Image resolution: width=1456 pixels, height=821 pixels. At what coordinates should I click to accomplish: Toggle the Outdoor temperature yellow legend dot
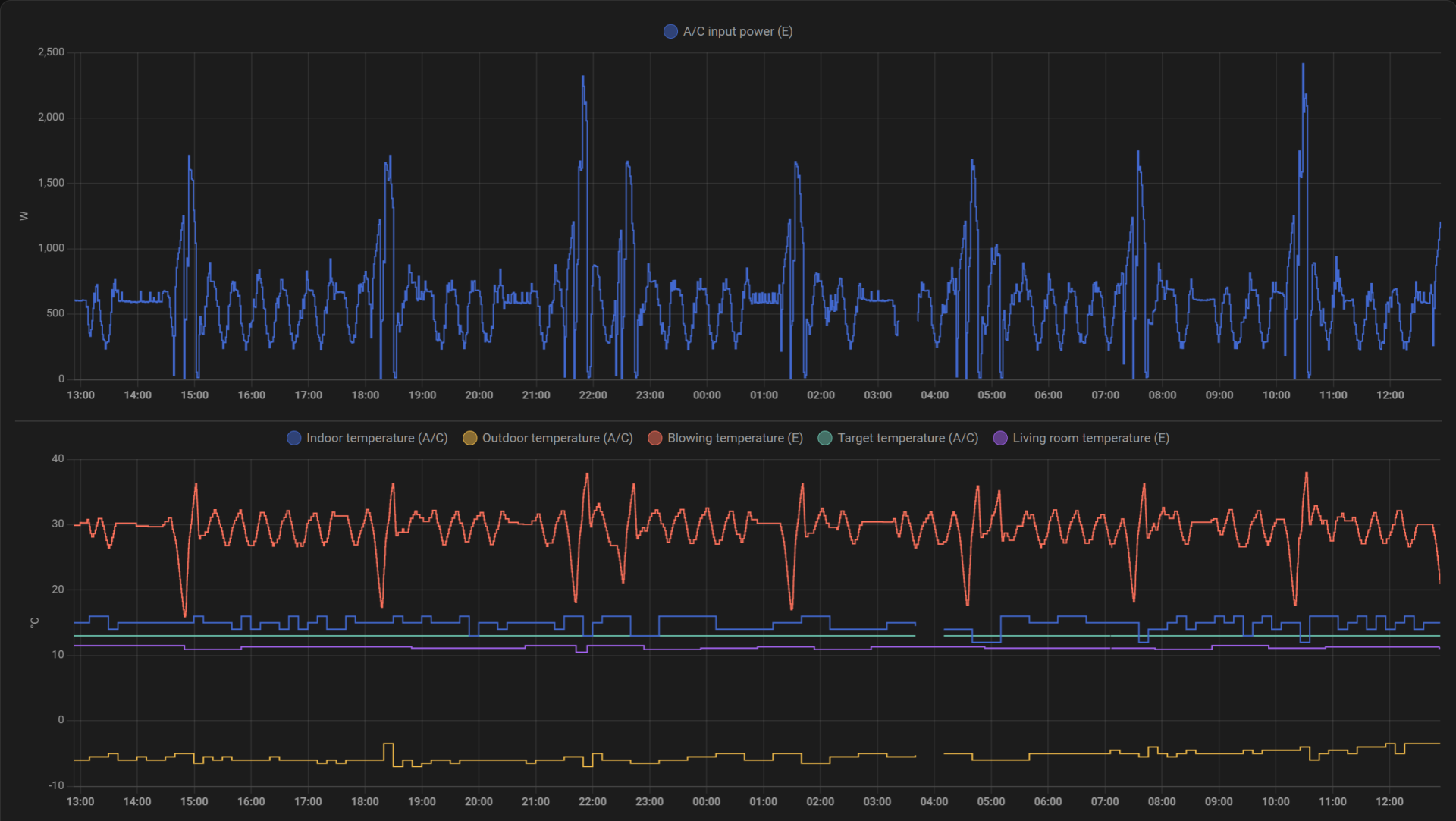(x=470, y=438)
